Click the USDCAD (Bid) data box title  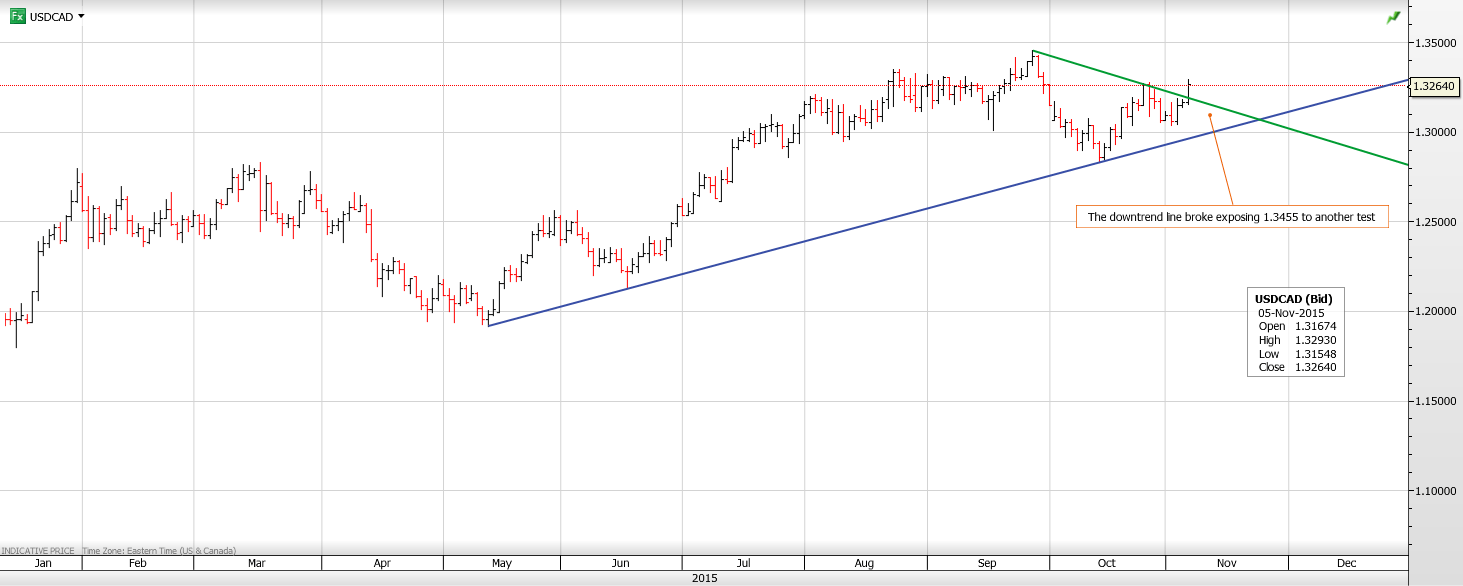[x=1293, y=298]
